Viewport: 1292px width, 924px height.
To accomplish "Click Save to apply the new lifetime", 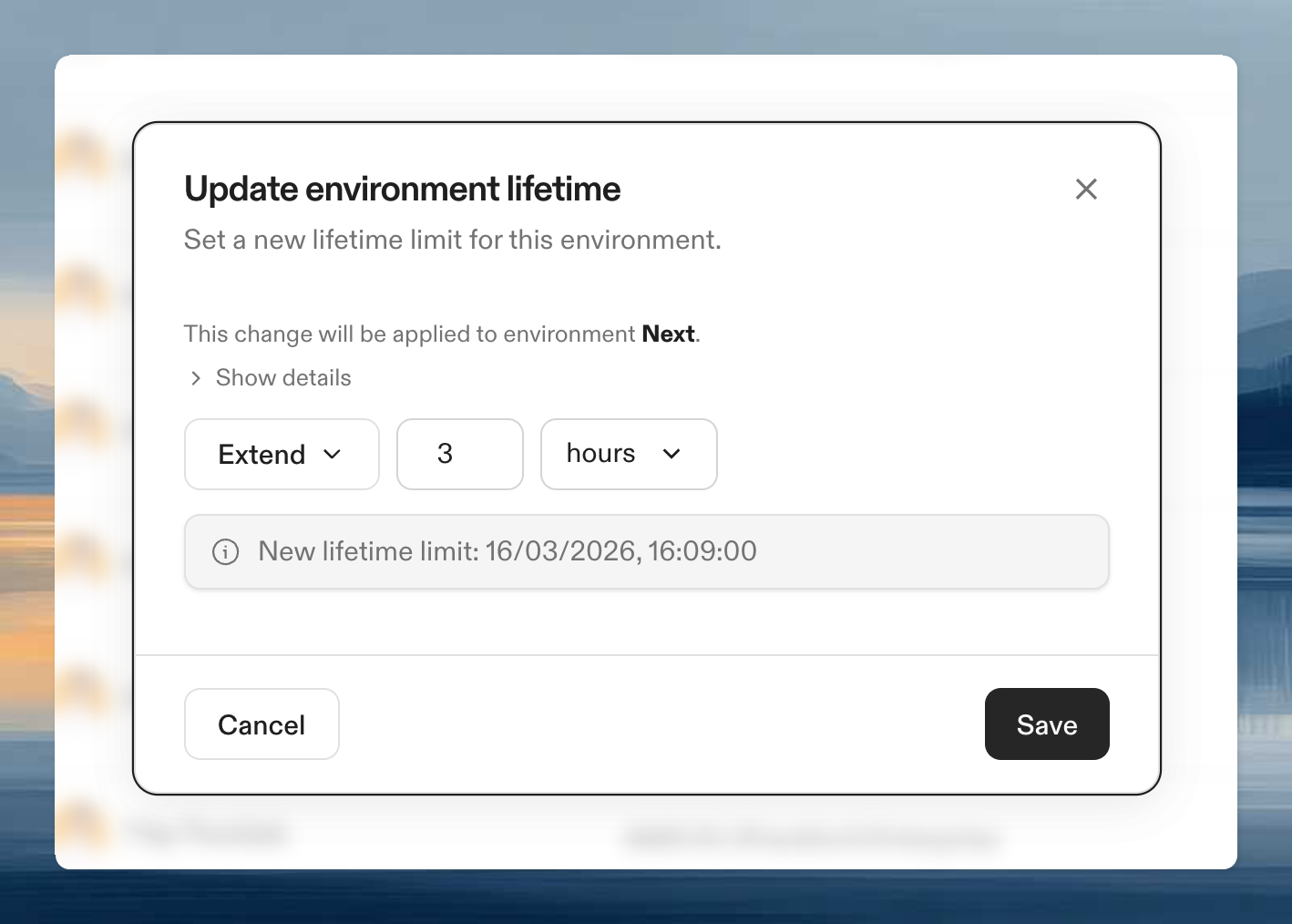I will [x=1047, y=724].
